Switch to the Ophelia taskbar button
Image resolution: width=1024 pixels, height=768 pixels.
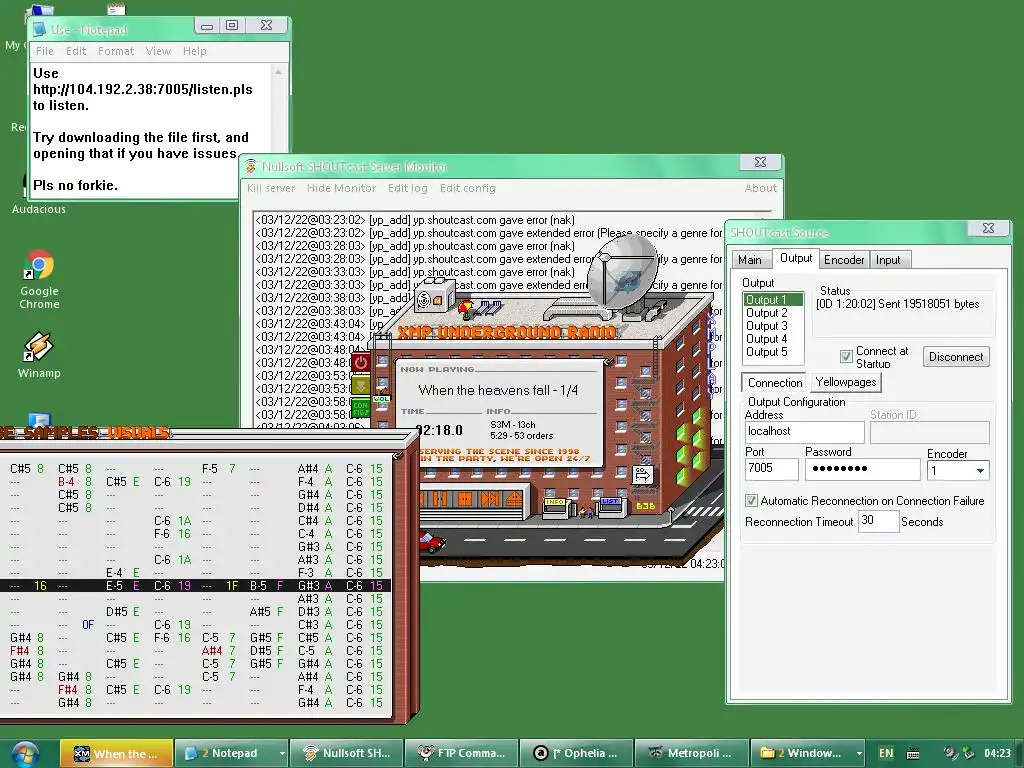pos(576,753)
